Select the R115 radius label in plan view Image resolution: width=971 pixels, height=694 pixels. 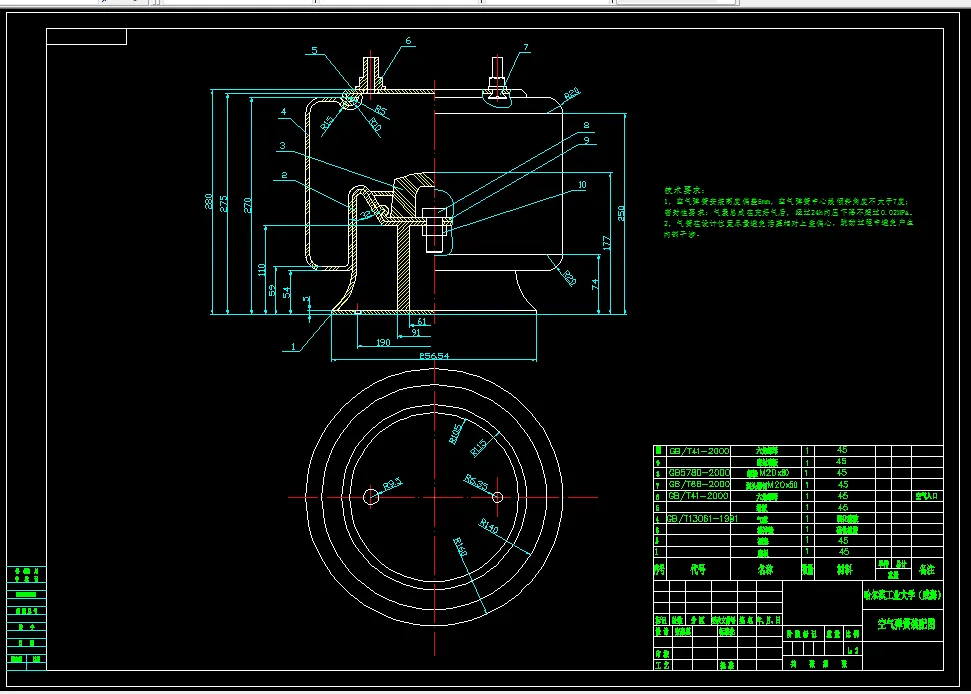[479, 448]
